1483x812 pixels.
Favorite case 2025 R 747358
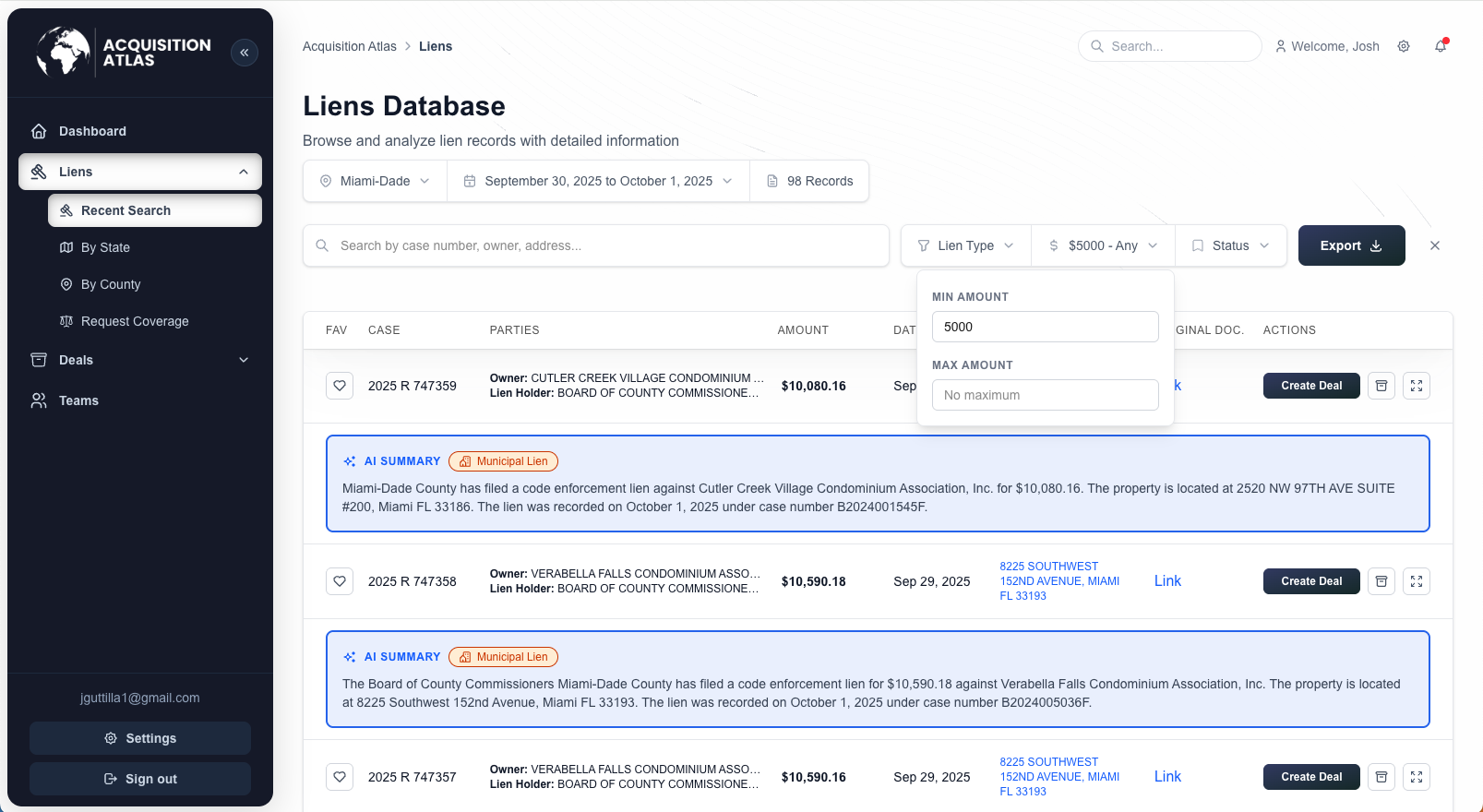tap(340, 581)
